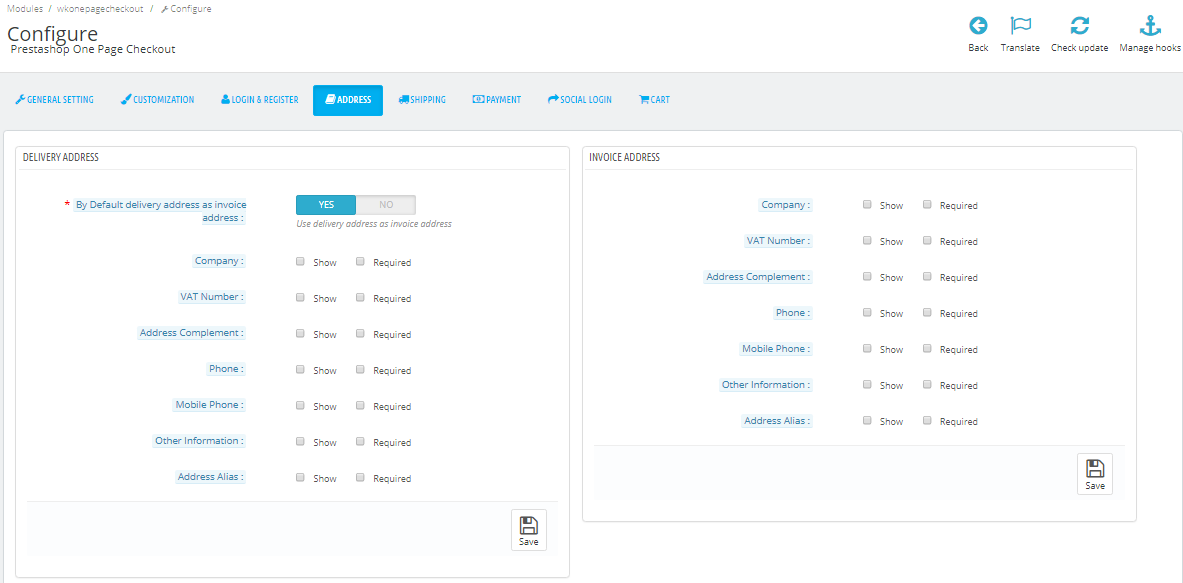The width and height of the screenshot is (1183, 583).
Task: Open the Payment tab
Action: tap(496, 100)
